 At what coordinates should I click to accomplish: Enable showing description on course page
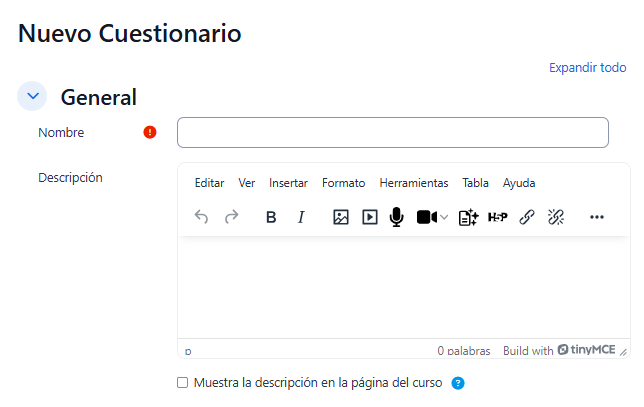(182, 382)
